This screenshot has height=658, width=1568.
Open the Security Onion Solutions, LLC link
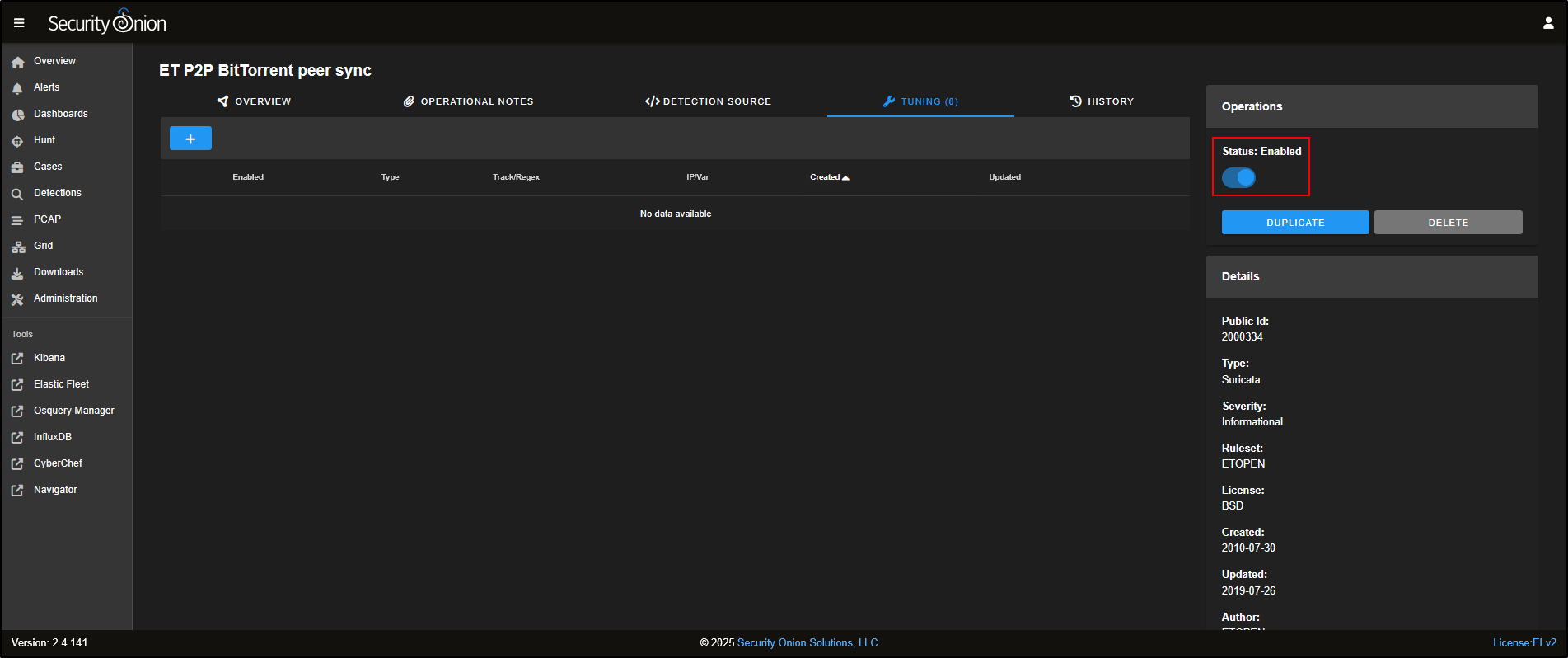807,643
